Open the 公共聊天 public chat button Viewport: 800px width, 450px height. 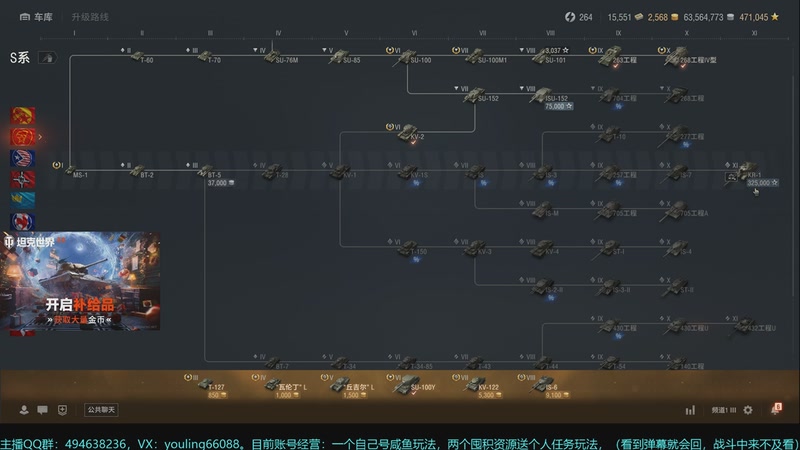click(x=101, y=410)
